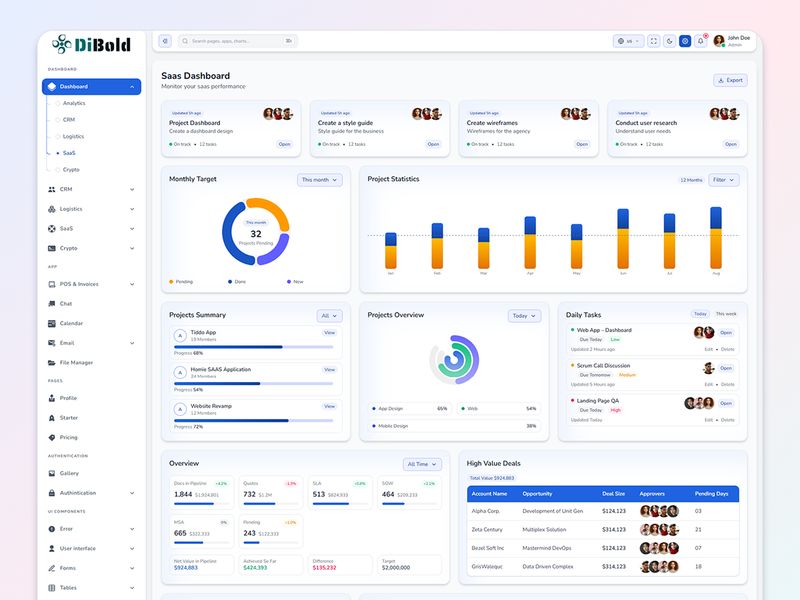
Task: Open the Projects Overview Today dropdown
Action: tap(524, 316)
